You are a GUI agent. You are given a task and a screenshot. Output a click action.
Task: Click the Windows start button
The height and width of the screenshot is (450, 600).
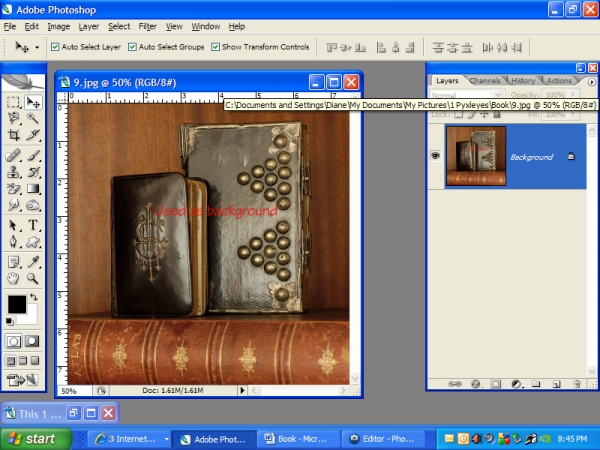tap(36, 439)
